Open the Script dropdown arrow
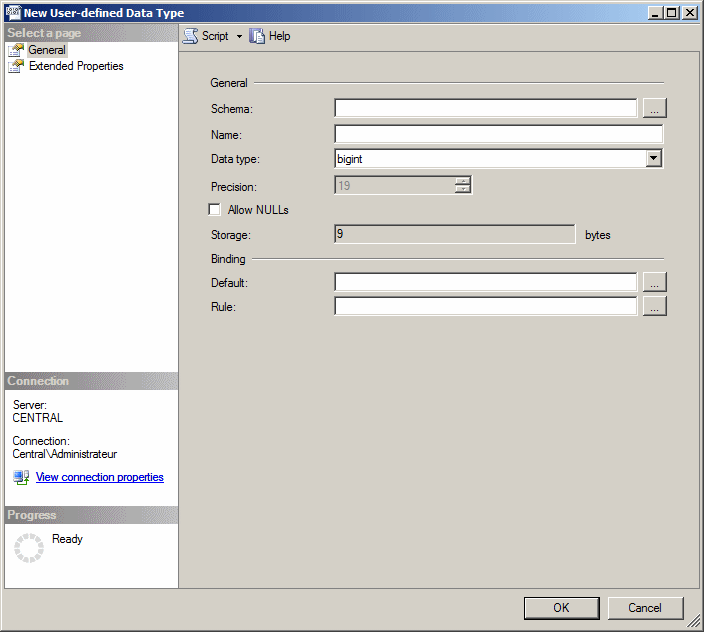The image size is (704, 632). pos(239,36)
